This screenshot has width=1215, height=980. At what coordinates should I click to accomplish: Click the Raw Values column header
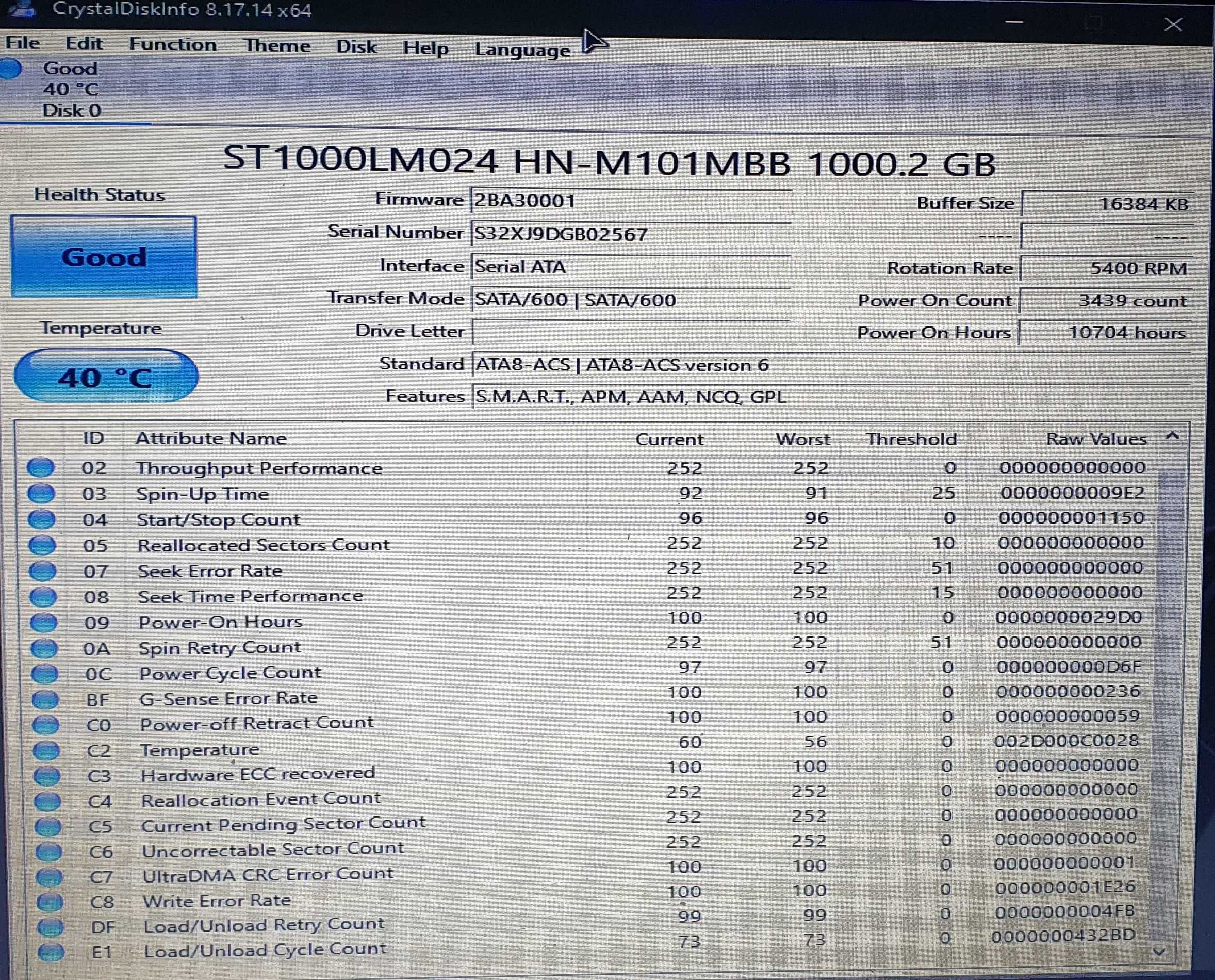1096,438
